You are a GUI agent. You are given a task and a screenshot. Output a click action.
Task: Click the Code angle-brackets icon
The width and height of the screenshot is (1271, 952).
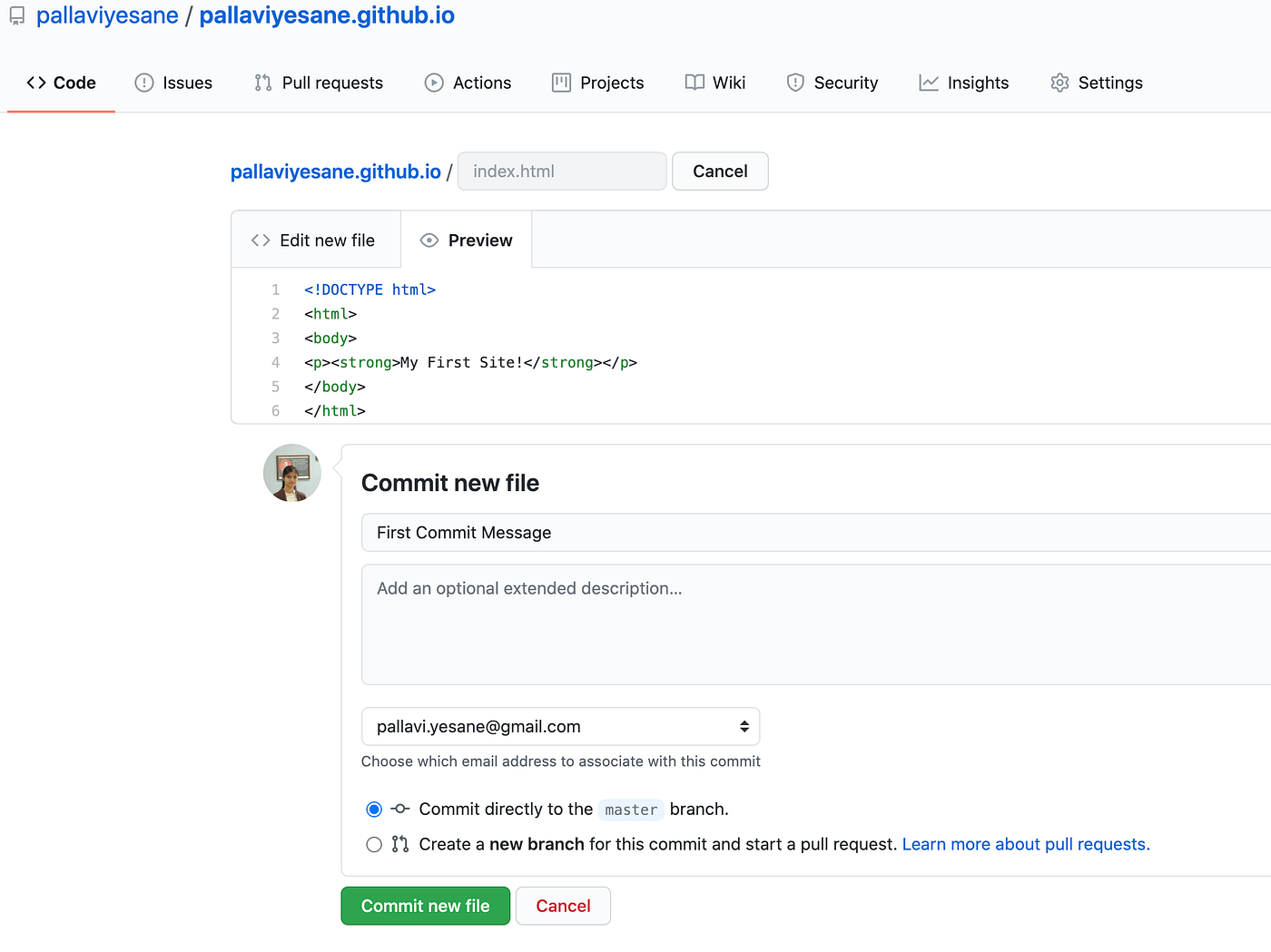36,83
